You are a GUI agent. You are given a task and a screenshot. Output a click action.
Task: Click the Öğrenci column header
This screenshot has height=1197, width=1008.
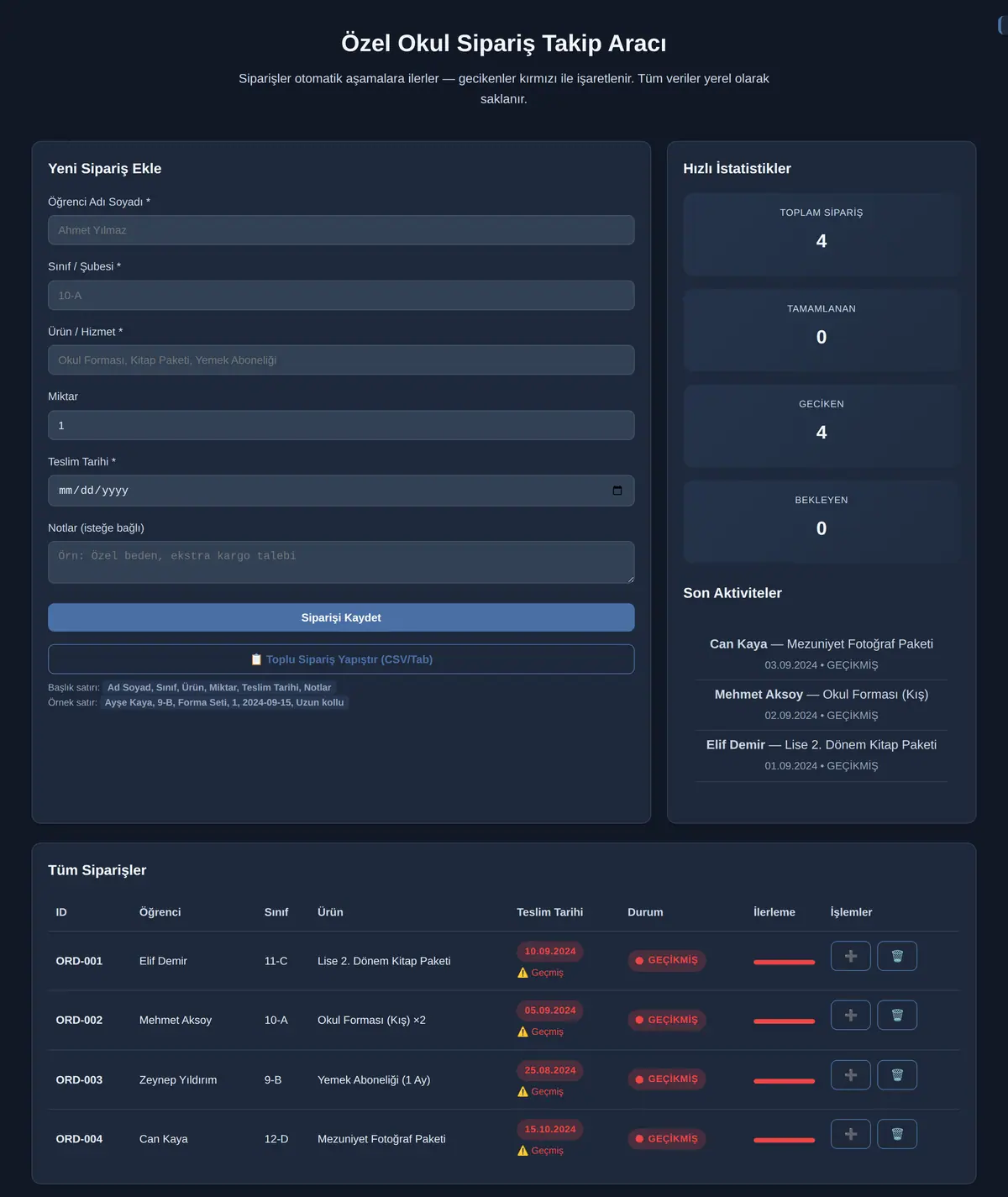[160, 912]
